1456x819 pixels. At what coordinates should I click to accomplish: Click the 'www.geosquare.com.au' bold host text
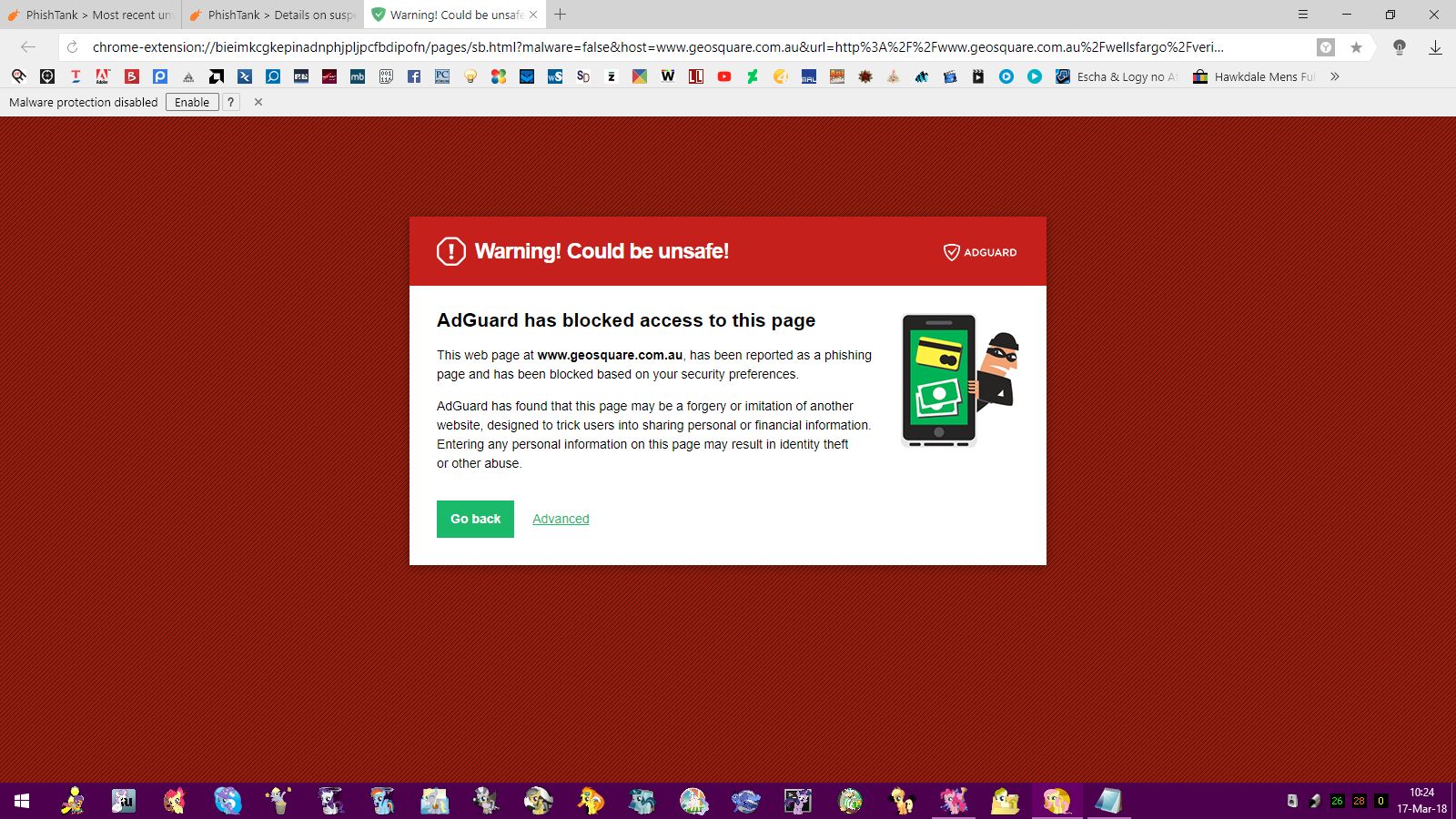coord(610,355)
